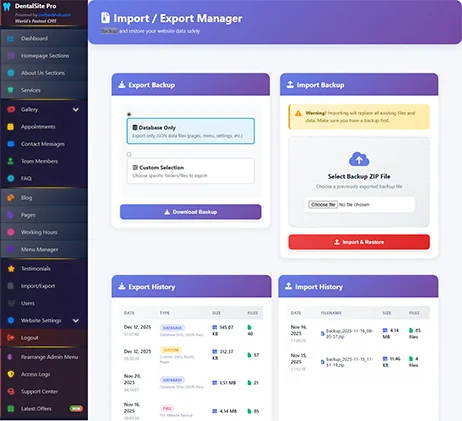Click the Custom Selection option card
The width and height of the screenshot is (462, 421).
191,171
